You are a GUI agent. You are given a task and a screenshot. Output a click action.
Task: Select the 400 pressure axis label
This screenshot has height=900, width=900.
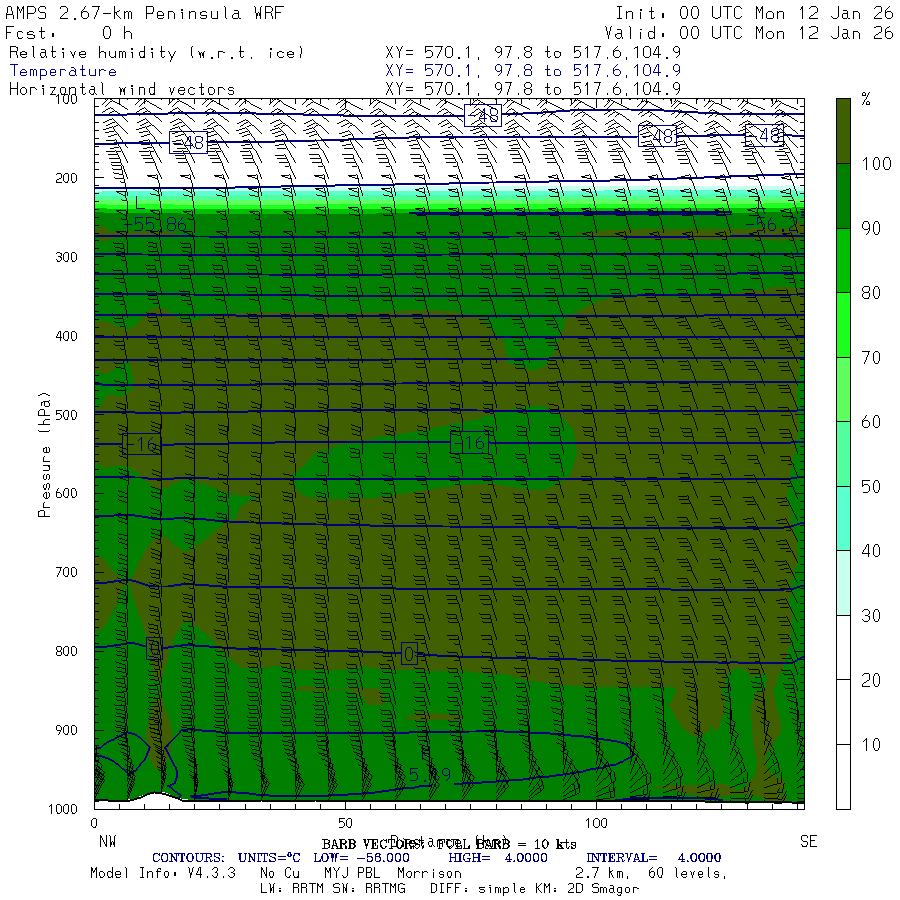point(66,336)
